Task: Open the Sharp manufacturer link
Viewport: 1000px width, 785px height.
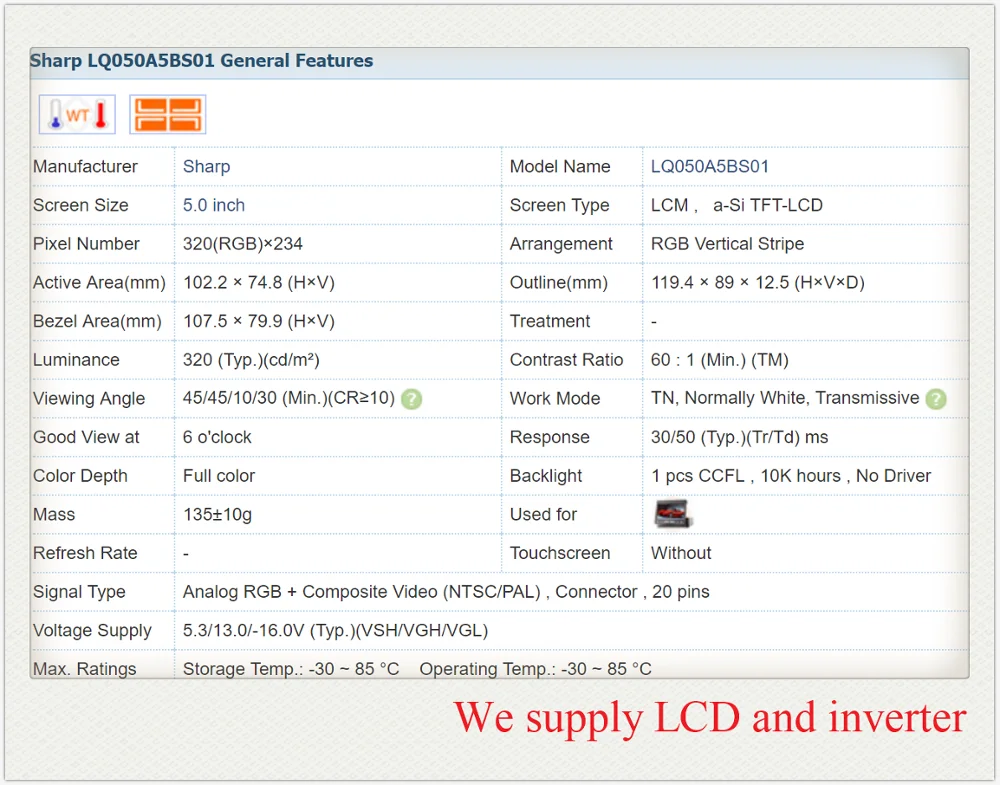Action: click(207, 166)
